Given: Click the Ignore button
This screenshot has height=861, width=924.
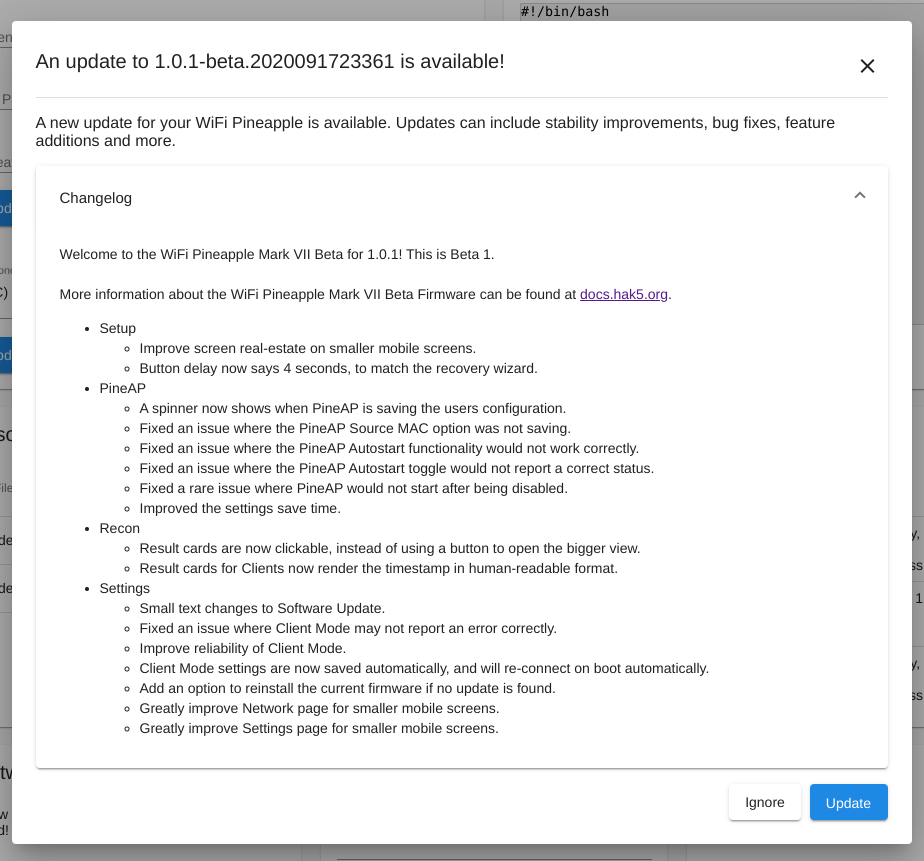Looking at the screenshot, I should (x=764, y=802).
